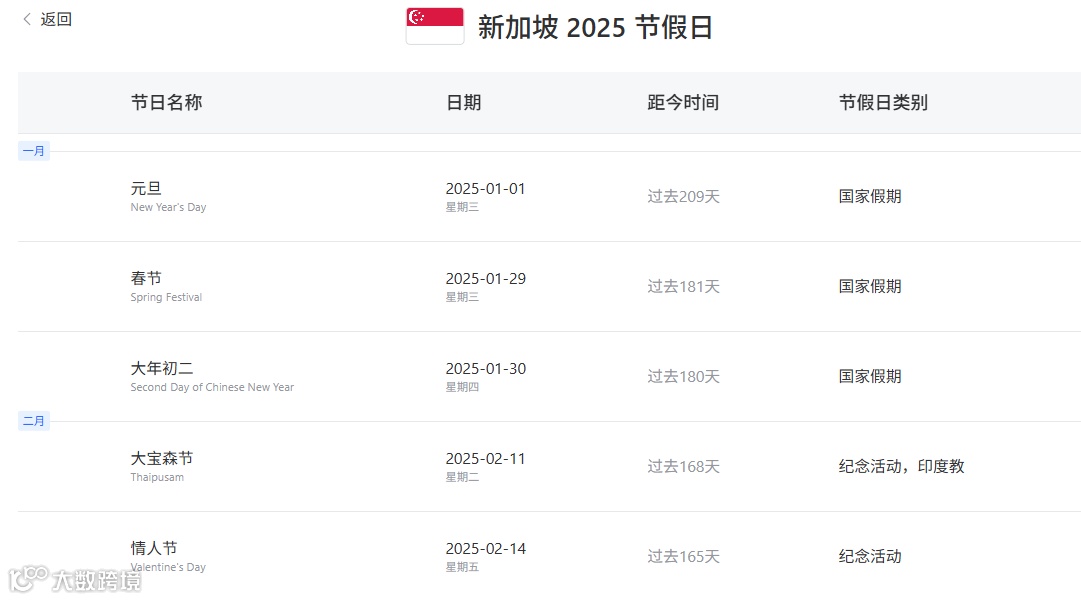Click the 返回 back link
Screen dimensions: 1081x600
tap(56, 19)
